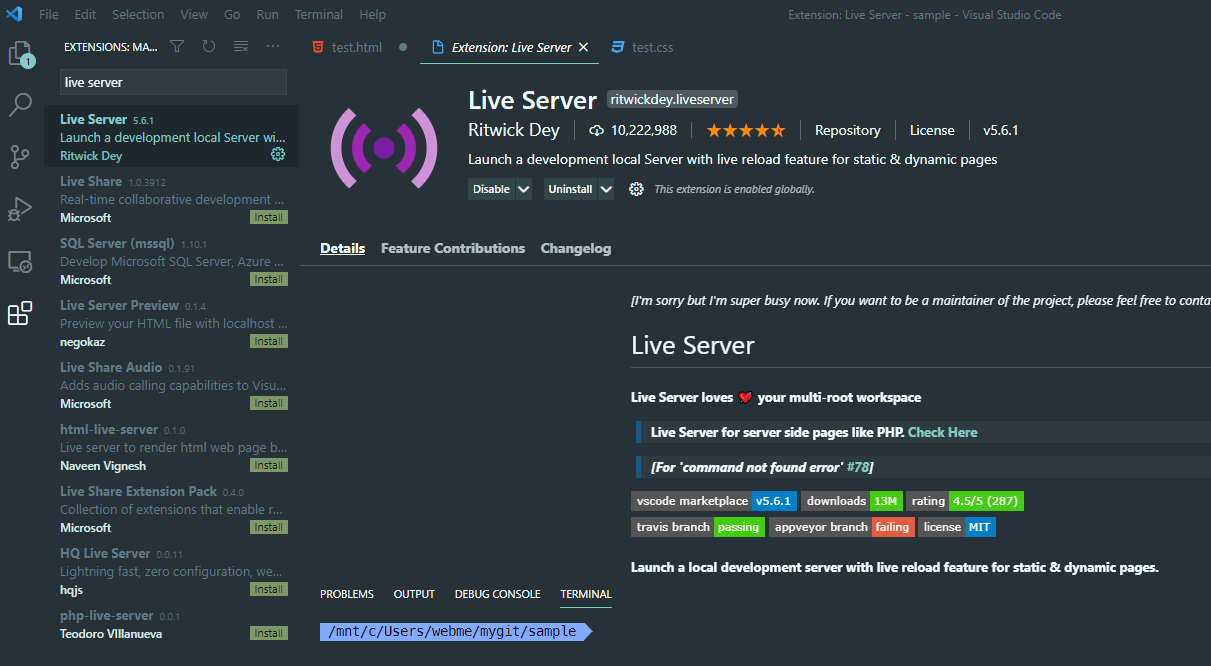Image resolution: width=1211 pixels, height=666 pixels.
Task: Open extensions view more actions ellipsis
Action: click(273, 46)
